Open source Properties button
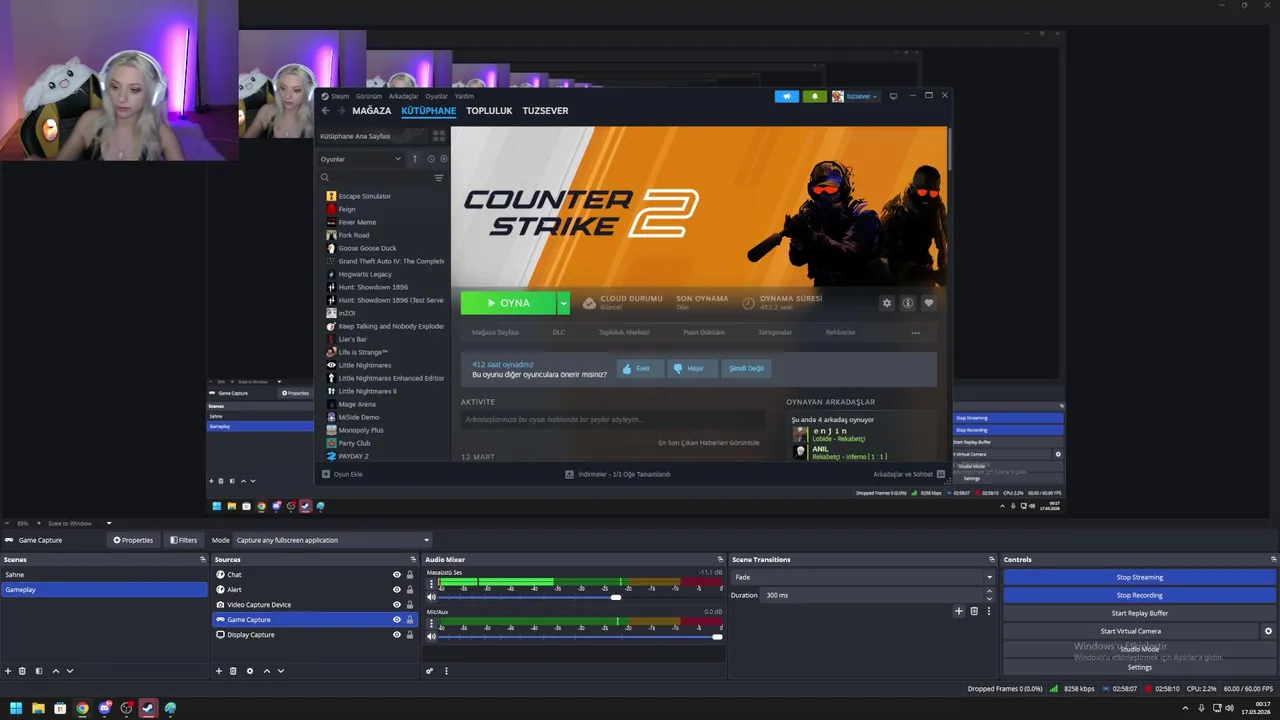1280x720 pixels. 133,540
